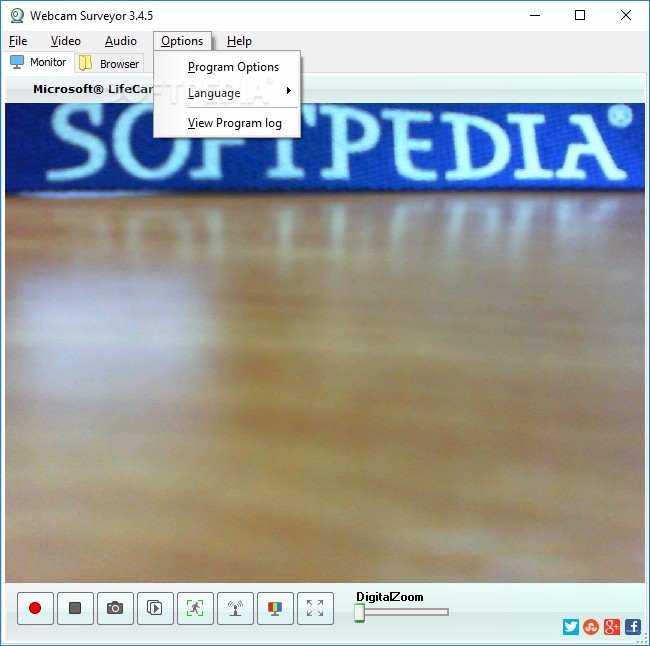Share on Twitter via the bird icon
Image resolution: width=650 pixels, height=646 pixels.
tap(571, 627)
